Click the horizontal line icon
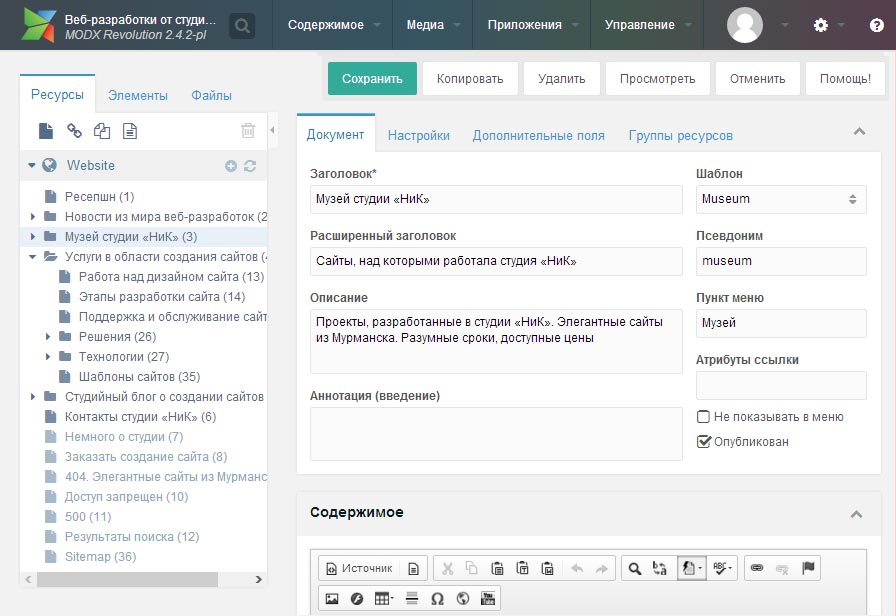The width and height of the screenshot is (896, 616). [412, 598]
